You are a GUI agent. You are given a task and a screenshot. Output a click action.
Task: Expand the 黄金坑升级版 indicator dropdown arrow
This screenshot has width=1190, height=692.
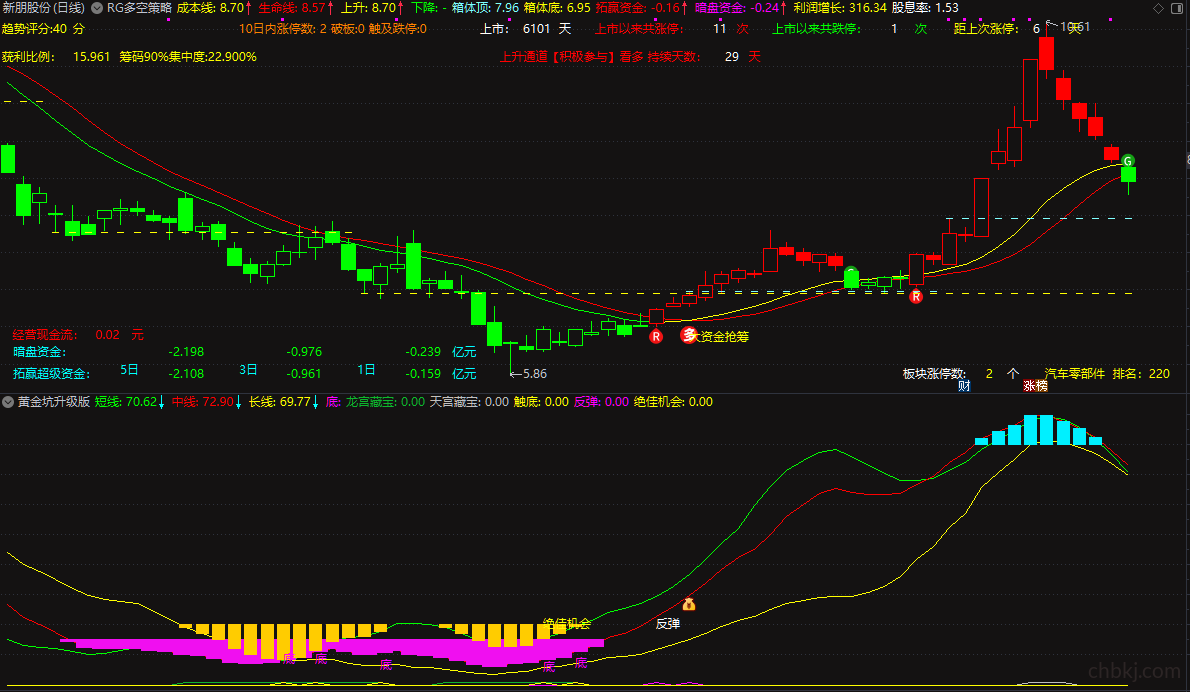point(8,402)
